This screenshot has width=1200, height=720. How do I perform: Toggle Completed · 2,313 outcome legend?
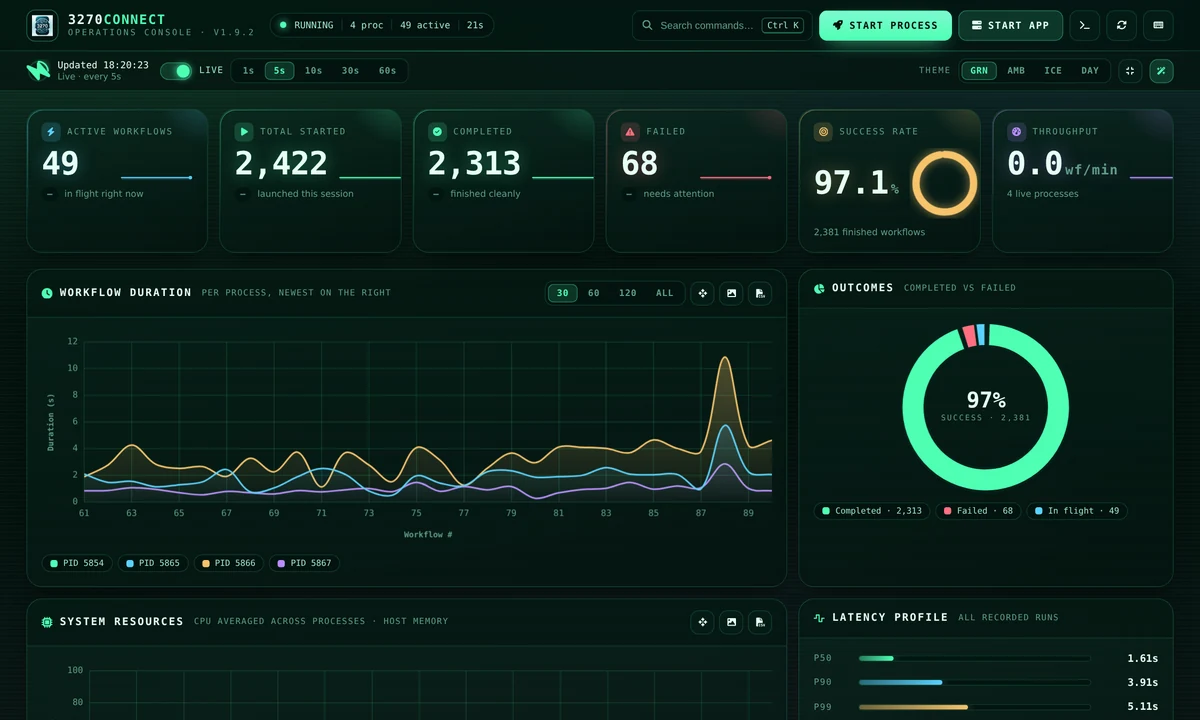pos(872,511)
